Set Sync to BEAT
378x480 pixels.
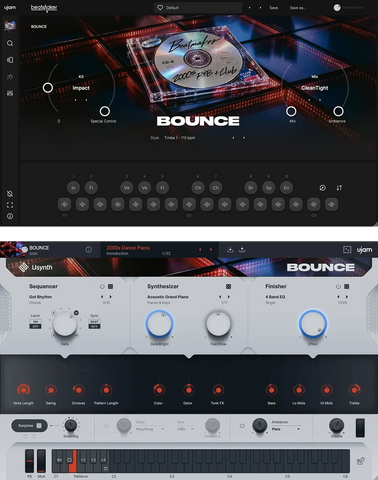pyautogui.click(x=94, y=322)
